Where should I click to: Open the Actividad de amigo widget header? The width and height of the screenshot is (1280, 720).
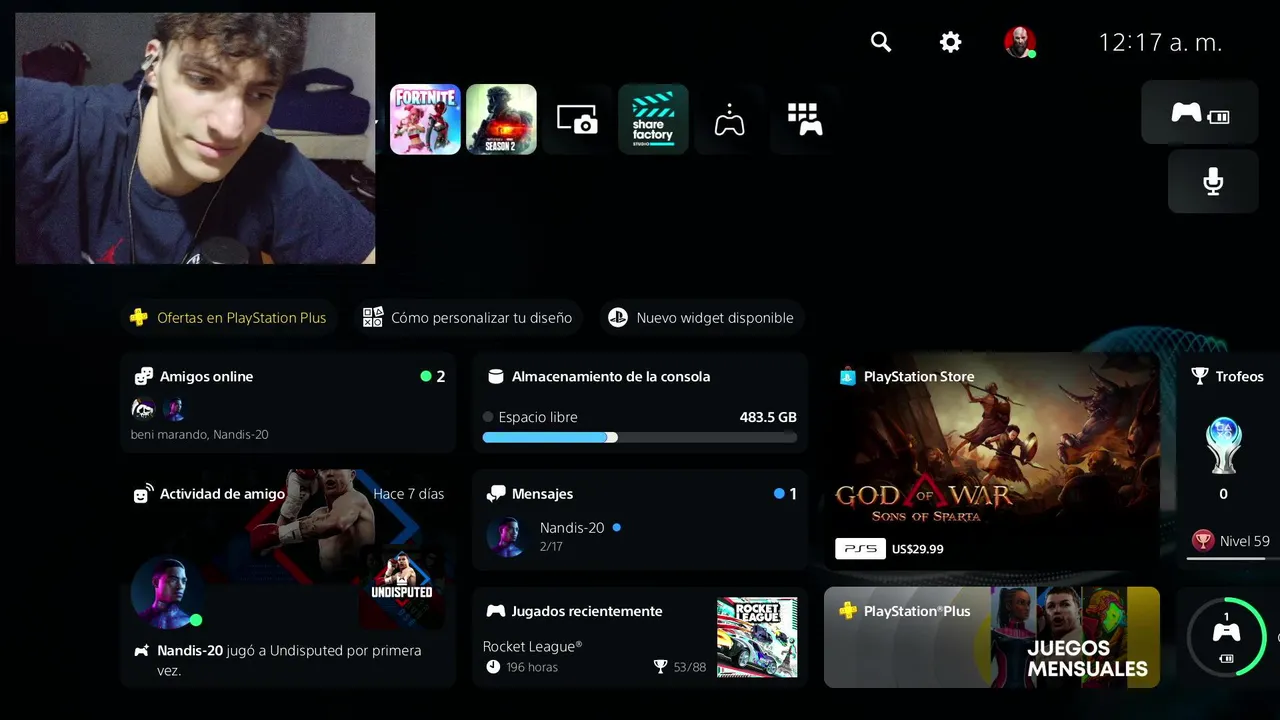210,494
